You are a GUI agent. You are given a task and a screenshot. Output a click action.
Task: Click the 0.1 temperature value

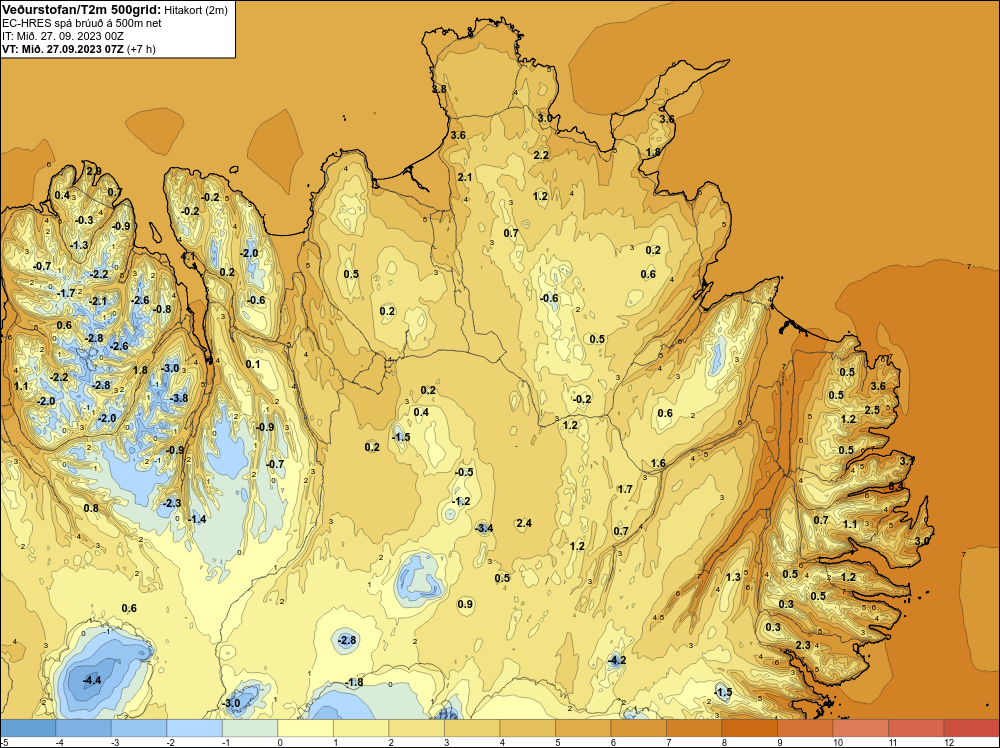[253, 364]
